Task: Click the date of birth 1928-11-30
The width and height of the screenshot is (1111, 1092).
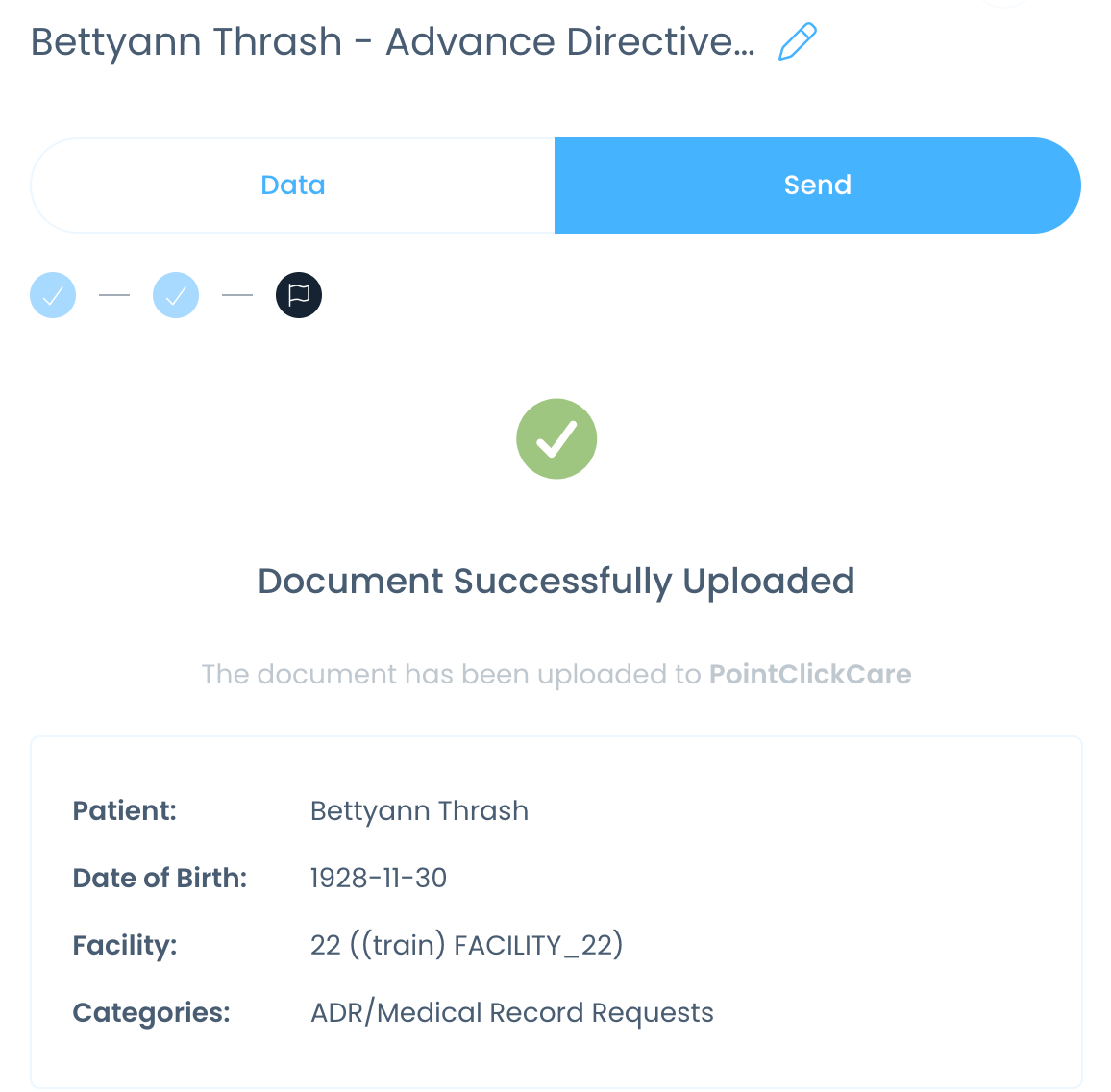Action: tap(379, 878)
